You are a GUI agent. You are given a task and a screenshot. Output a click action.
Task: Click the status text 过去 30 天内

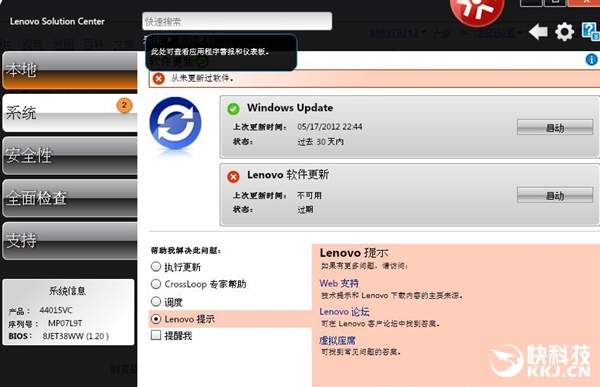[x=321, y=142]
